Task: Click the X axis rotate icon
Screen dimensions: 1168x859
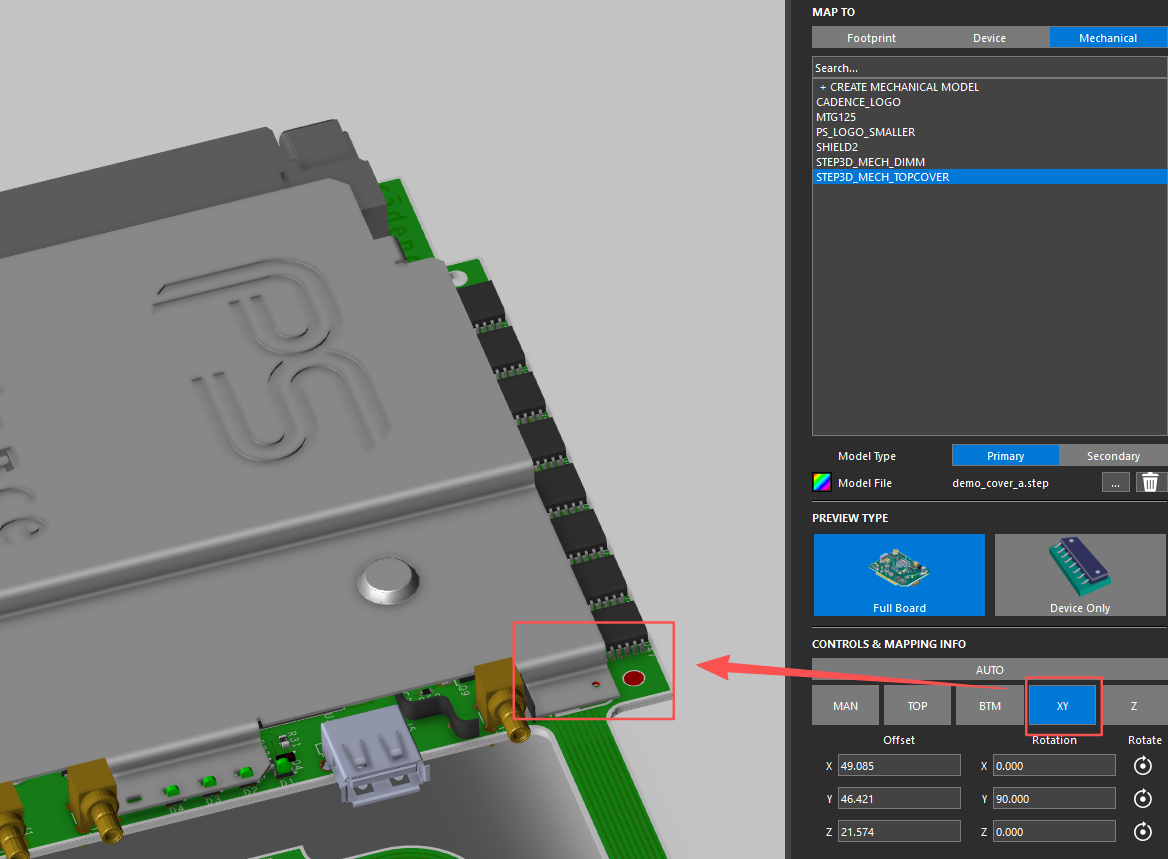Action: pyautogui.click(x=1142, y=766)
